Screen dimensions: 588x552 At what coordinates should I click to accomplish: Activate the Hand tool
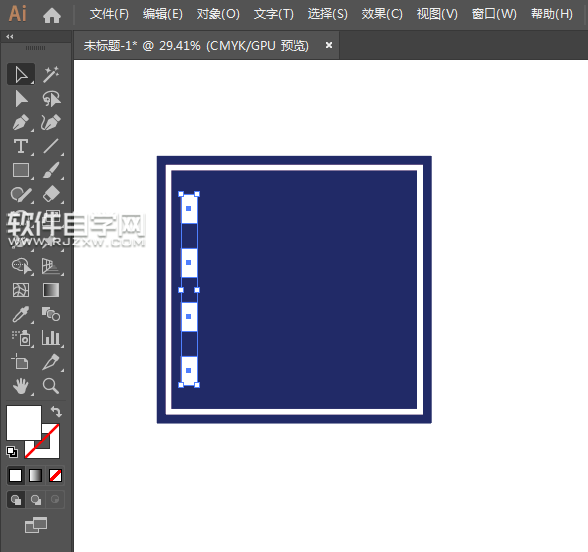[x=21, y=386]
